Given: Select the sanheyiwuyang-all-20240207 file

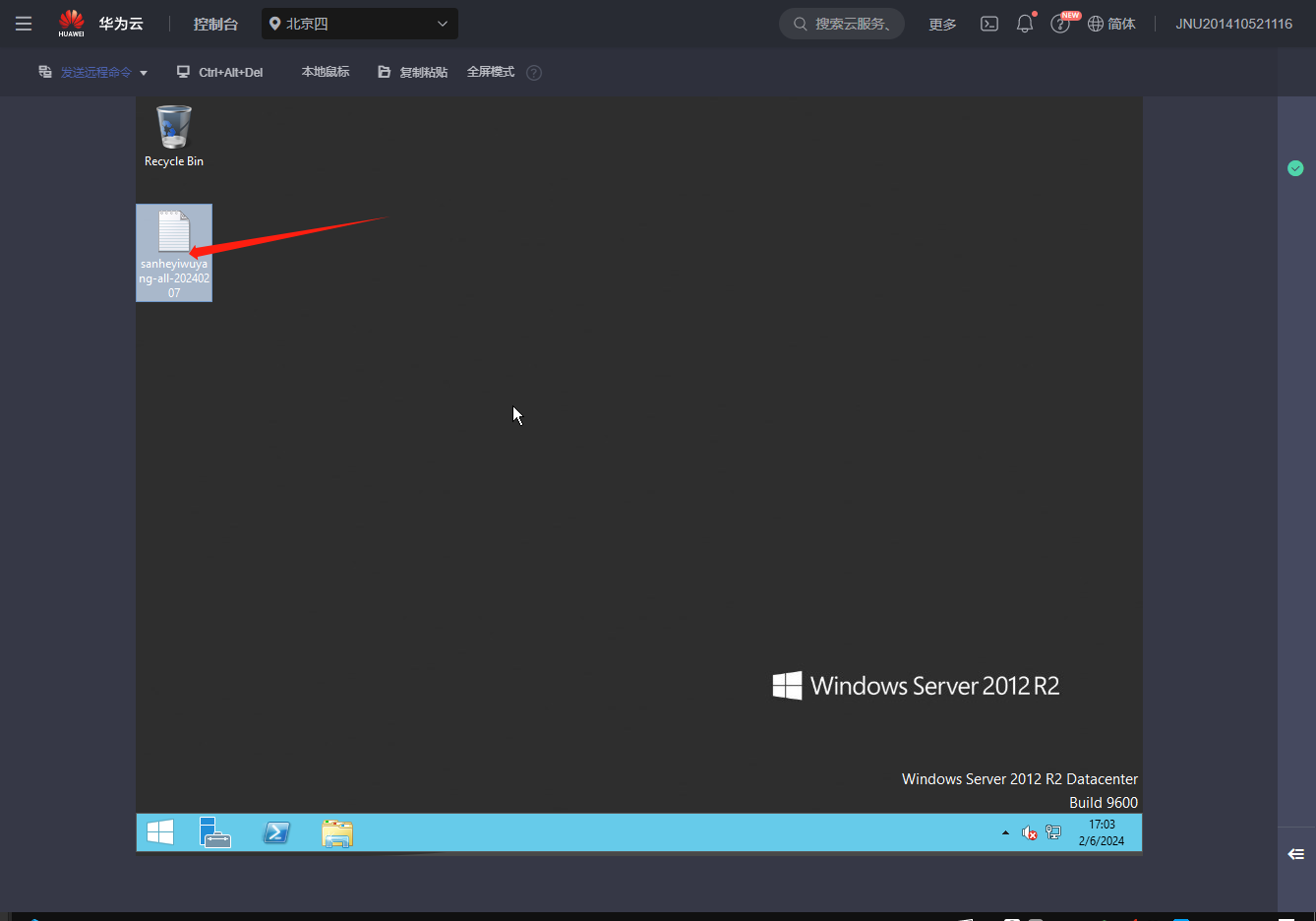Looking at the screenshot, I should (x=174, y=253).
